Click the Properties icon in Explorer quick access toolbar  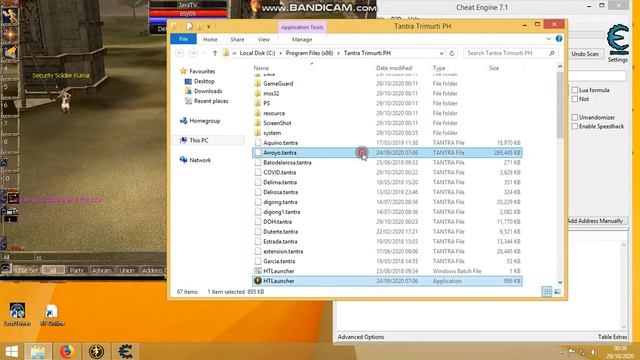(x=189, y=27)
